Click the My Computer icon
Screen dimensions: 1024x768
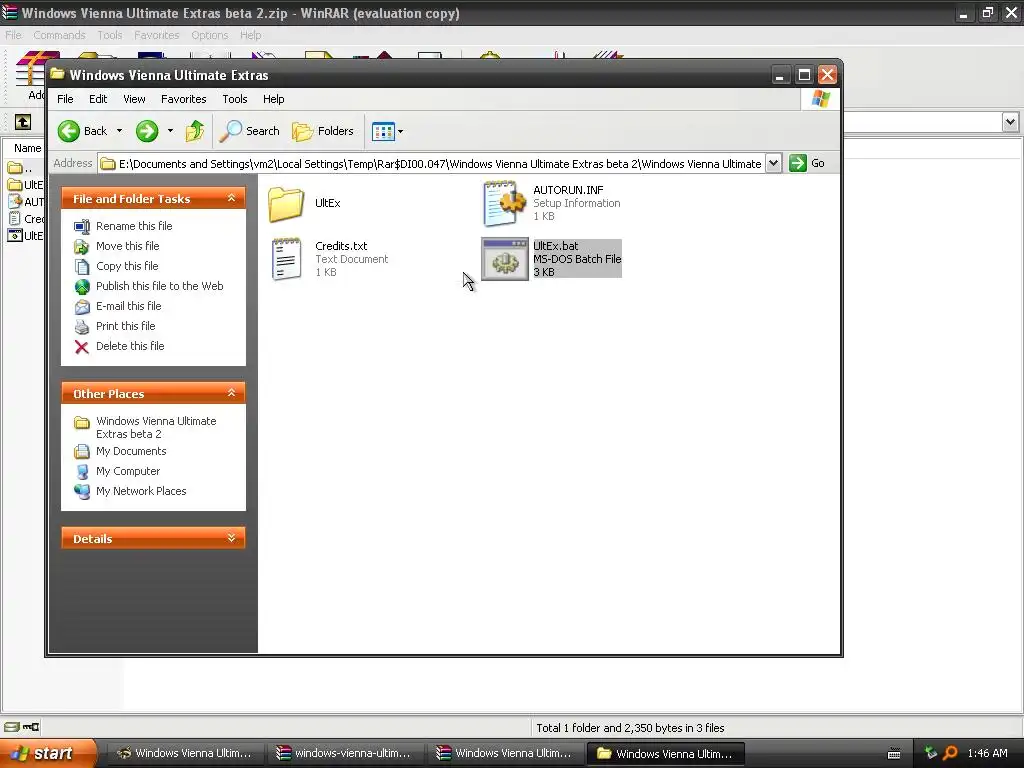tap(82, 472)
